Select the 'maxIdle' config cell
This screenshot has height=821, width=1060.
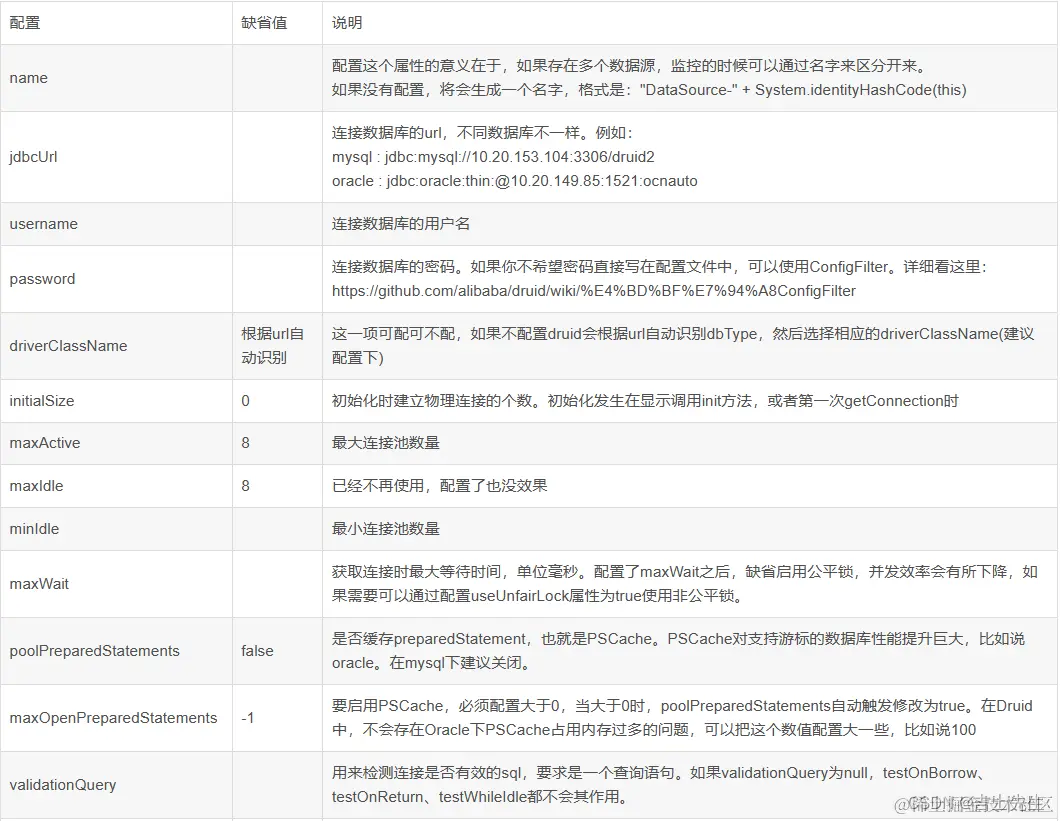(x=116, y=486)
